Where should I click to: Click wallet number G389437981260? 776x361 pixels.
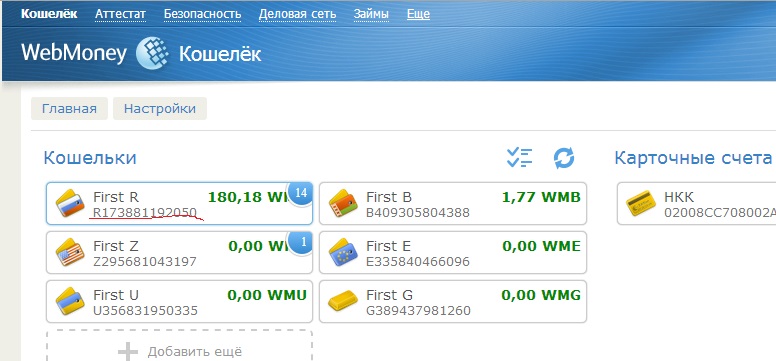(x=418, y=310)
